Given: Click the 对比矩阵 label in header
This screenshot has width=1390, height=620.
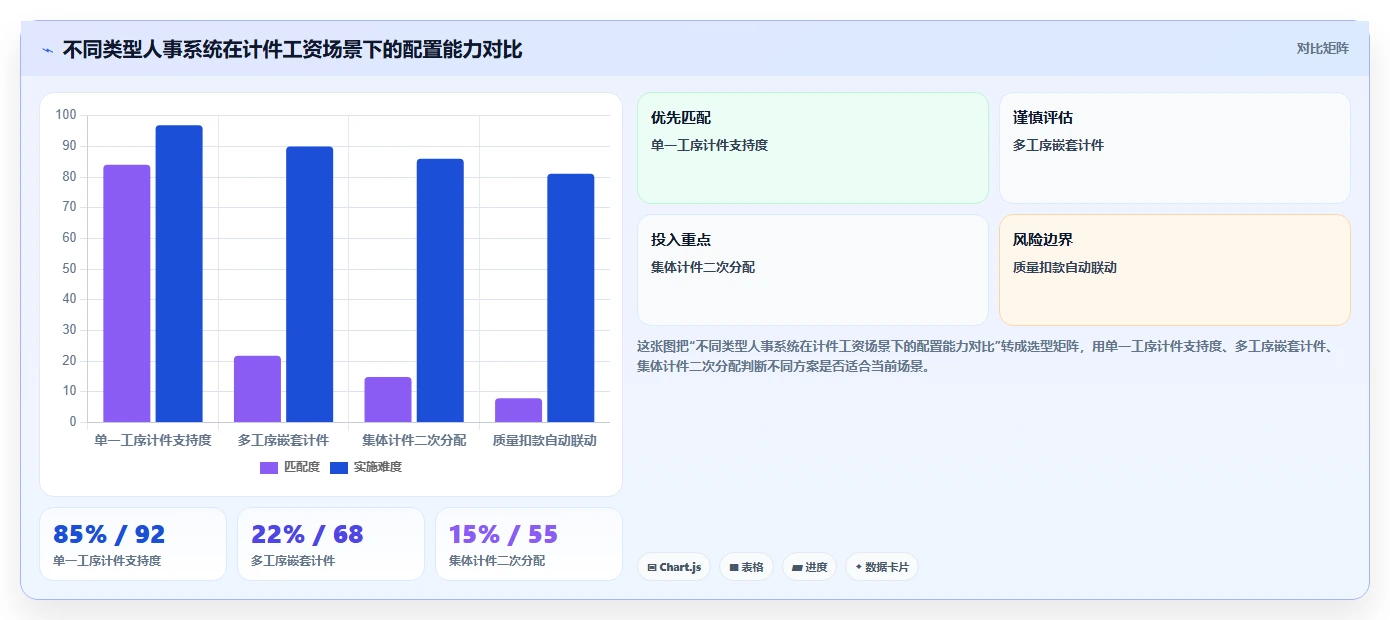Looking at the screenshot, I should tap(1322, 48).
